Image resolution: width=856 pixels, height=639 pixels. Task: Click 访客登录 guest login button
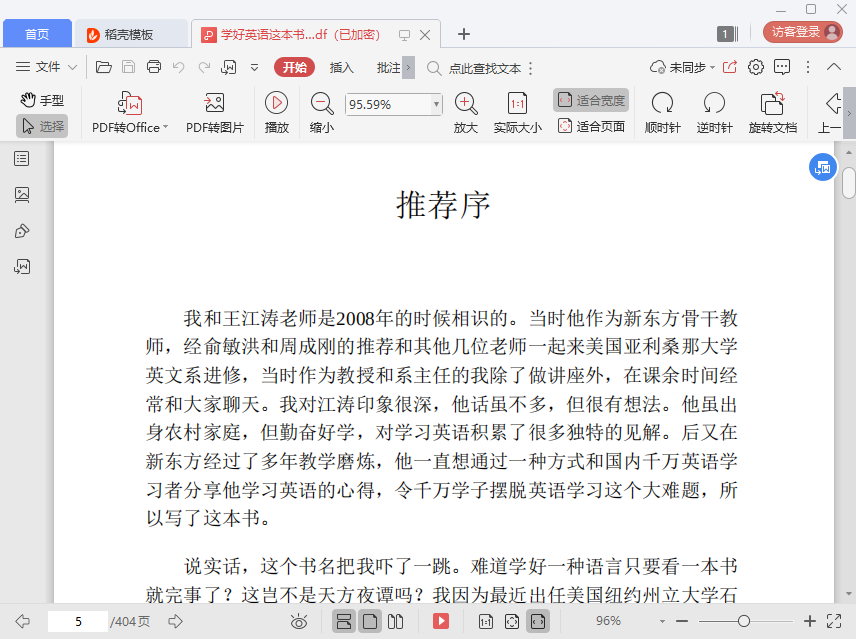(x=802, y=32)
